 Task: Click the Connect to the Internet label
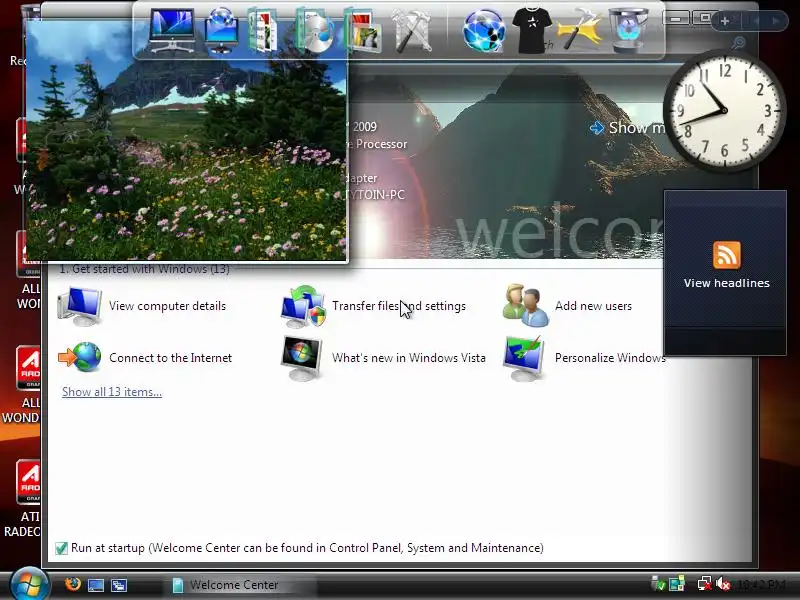[x=170, y=358]
